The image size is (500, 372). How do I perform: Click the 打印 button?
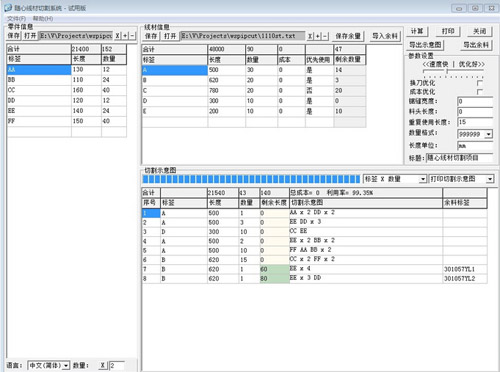coord(448,31)
